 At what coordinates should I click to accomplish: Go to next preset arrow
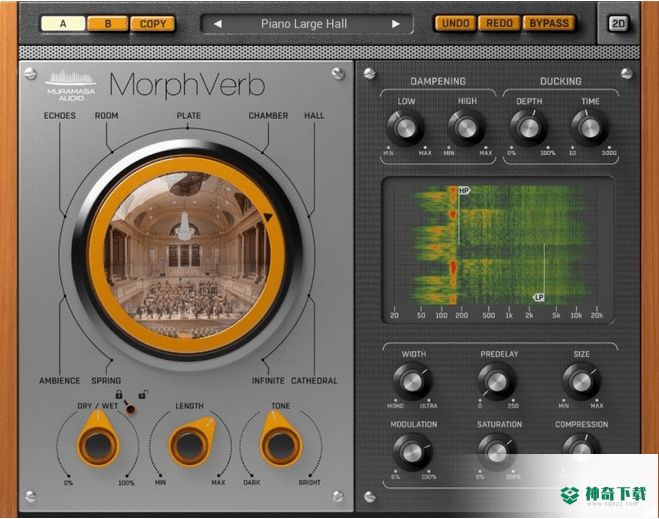(x=395, y=24)
